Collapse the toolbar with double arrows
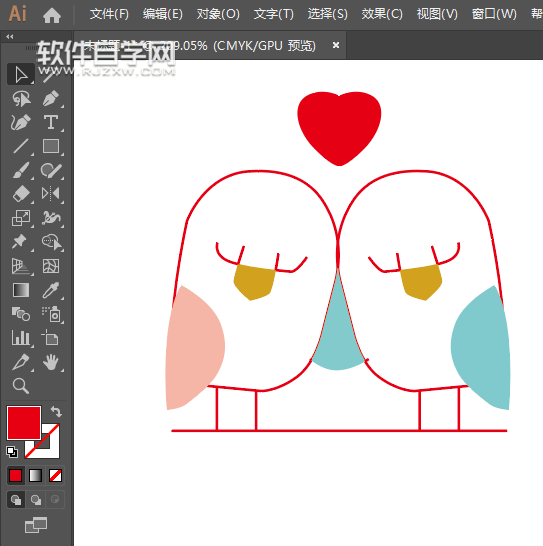The image size is (543, 546). [x=9, y=37]
